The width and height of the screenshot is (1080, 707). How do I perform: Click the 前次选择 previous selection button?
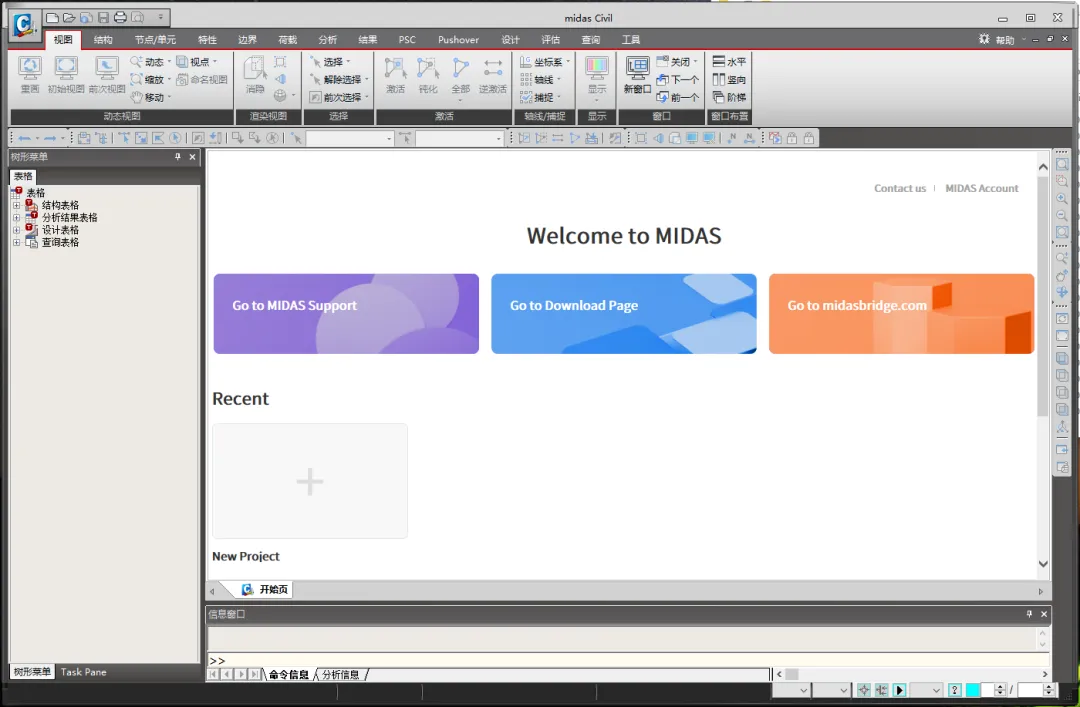pos(339,97)
